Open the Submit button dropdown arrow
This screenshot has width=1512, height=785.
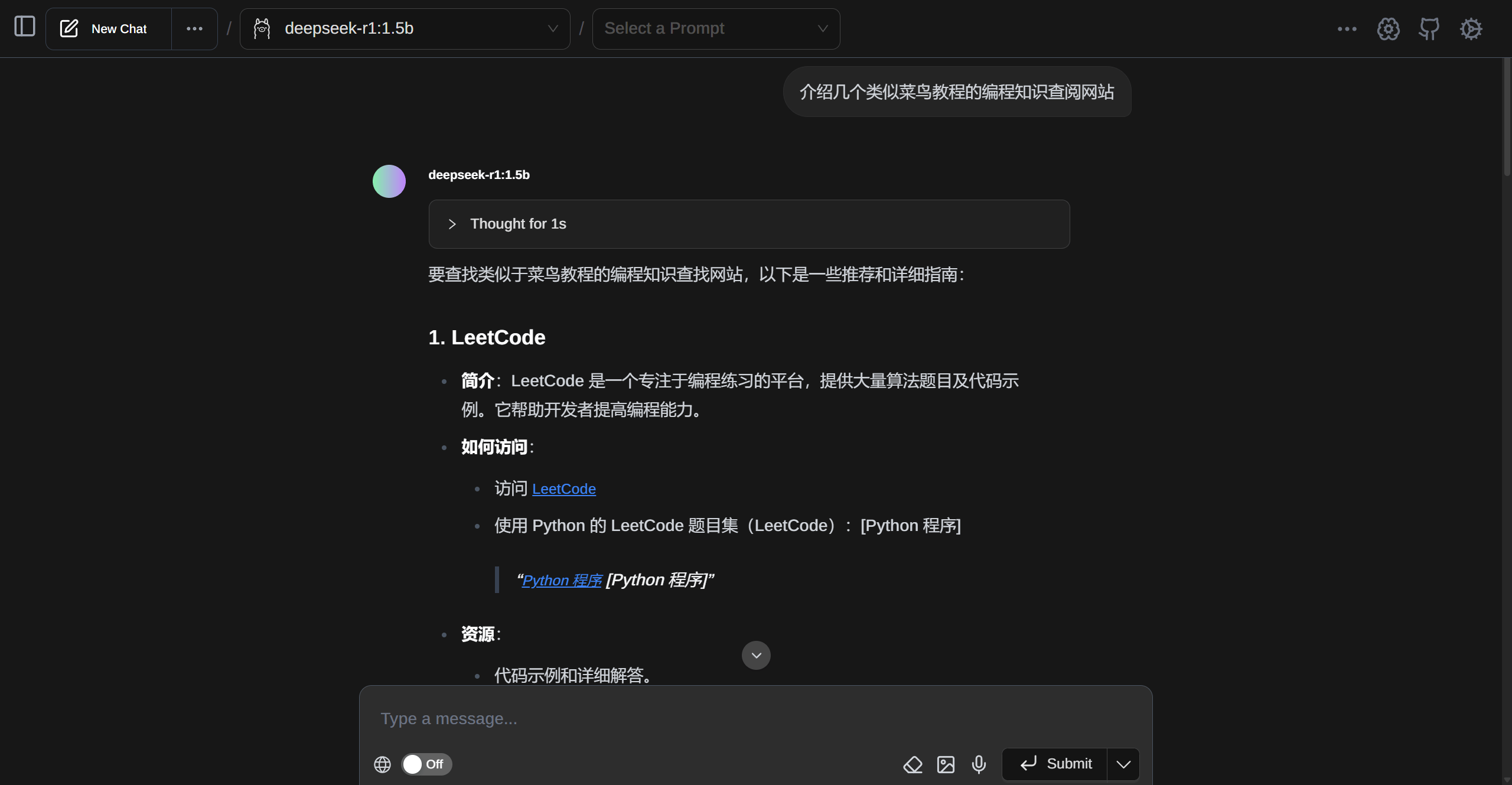click(1123, 764)
